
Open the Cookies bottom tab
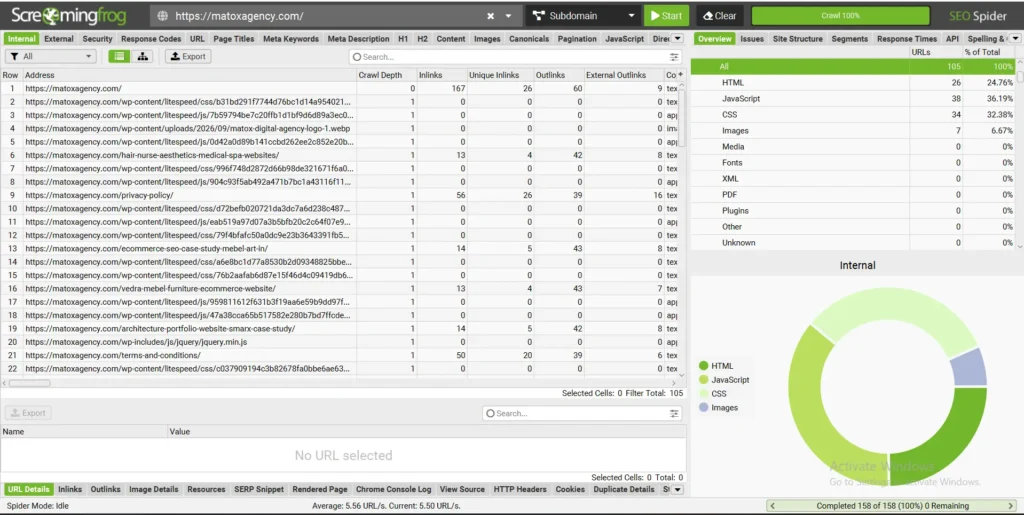(570, 489)
